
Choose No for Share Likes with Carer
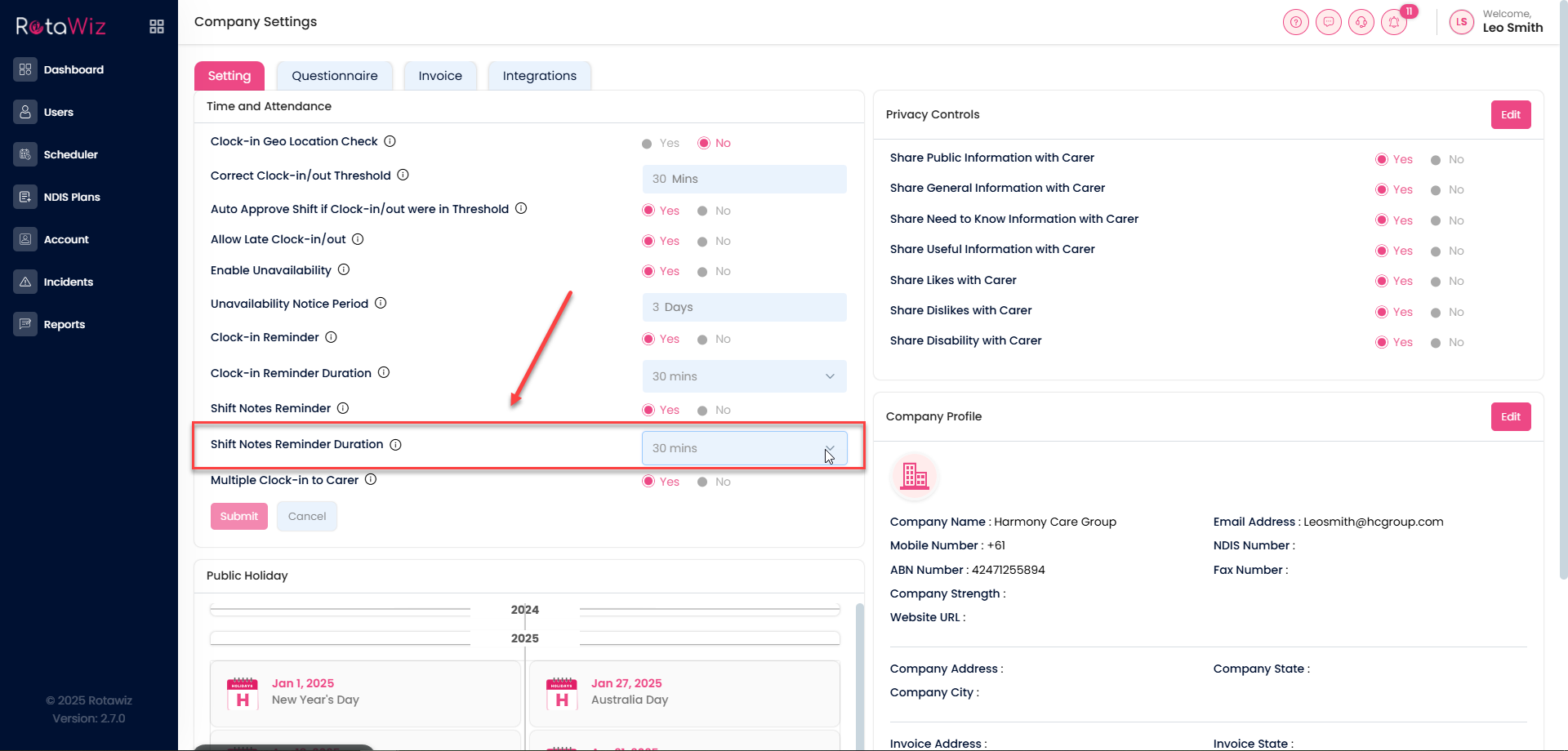pos(1436,282)
